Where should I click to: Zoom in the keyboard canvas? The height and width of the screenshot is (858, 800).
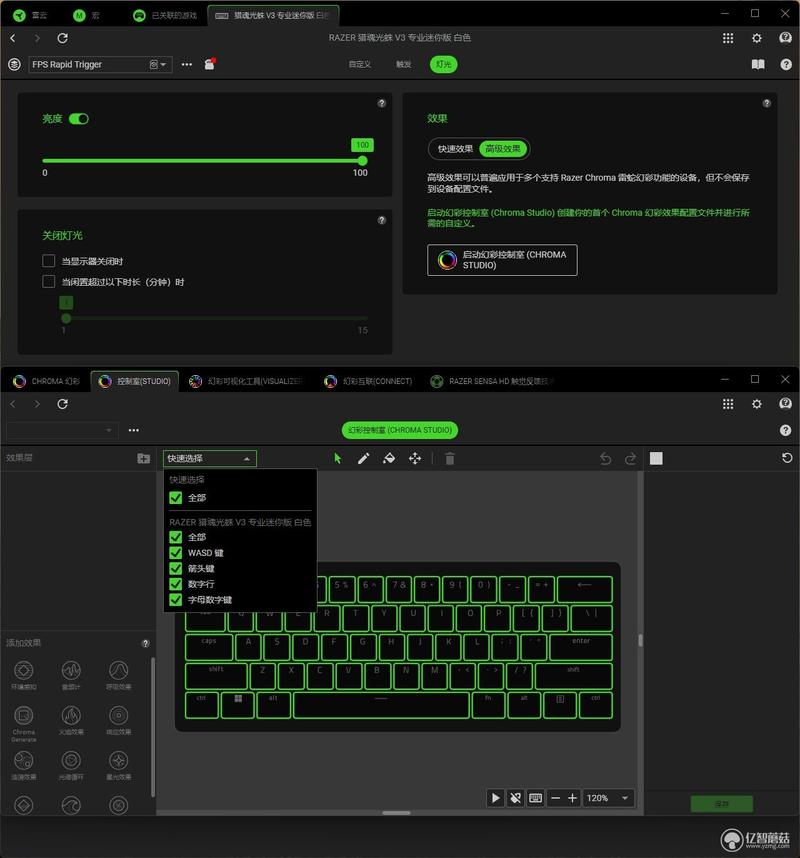click(572, 798)
